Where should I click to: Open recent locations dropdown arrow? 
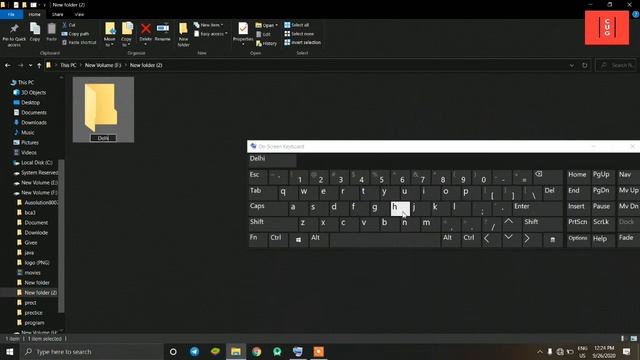[x=30, y=65]
